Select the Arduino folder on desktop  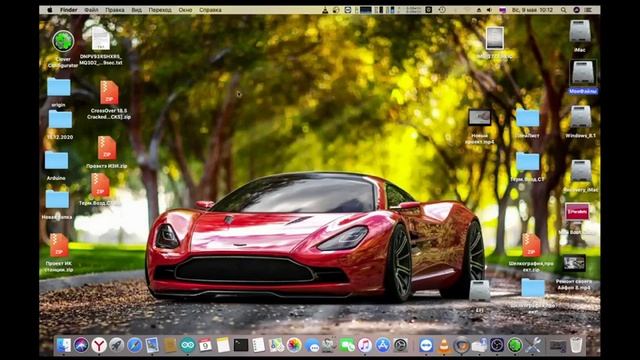tap(56, 160)
